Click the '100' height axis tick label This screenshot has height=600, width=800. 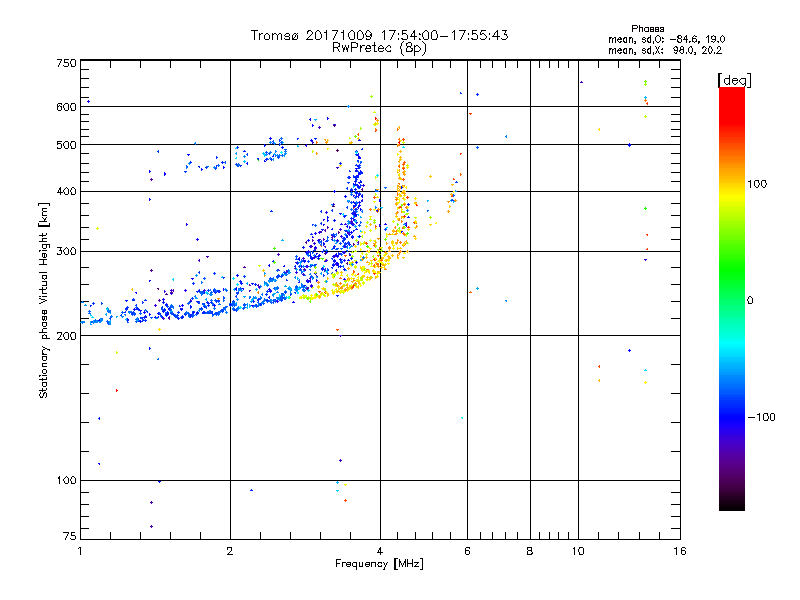[x=66, y=480]
